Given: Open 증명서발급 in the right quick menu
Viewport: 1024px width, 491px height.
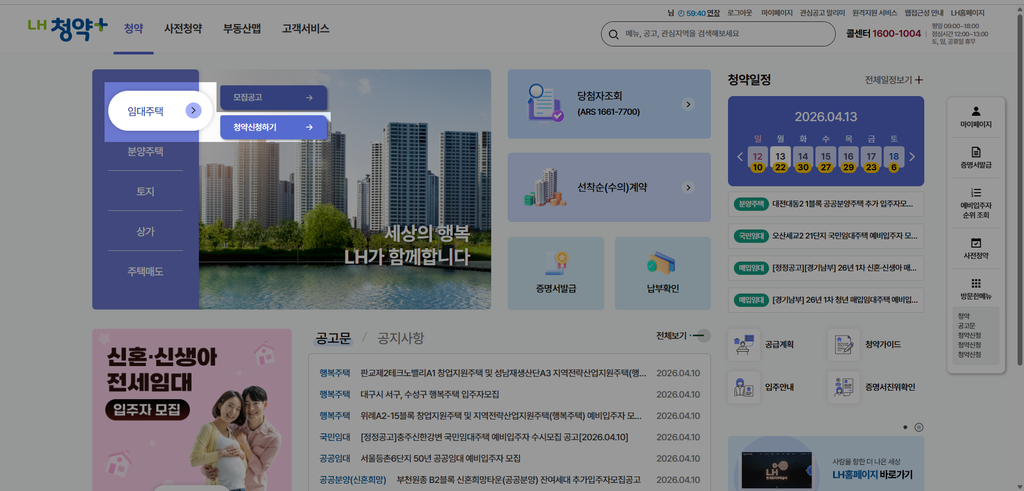Looking at the screenshot, I should (976, 157).
